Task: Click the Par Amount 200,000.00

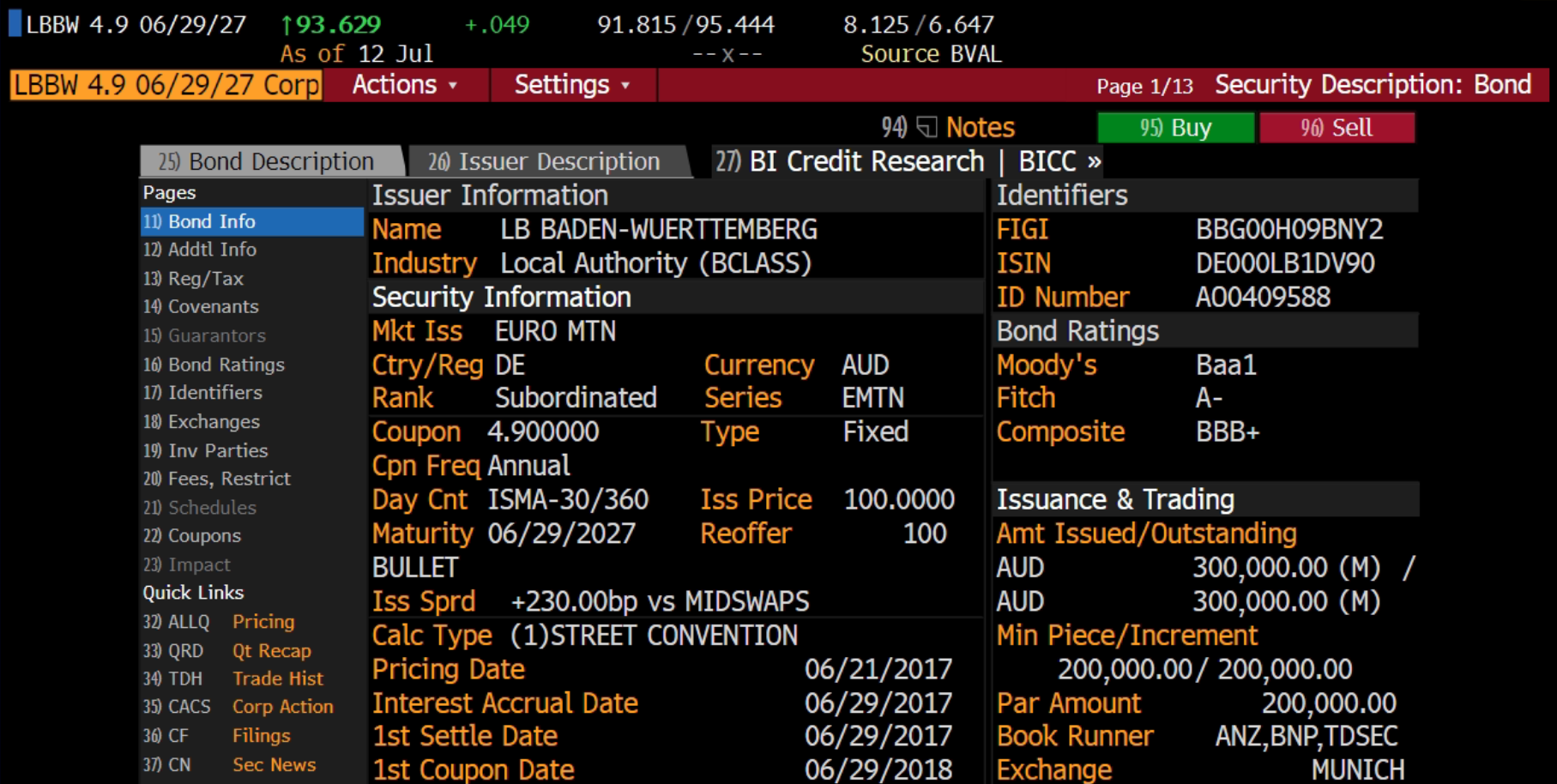Action: click(x=1329, y=703)
